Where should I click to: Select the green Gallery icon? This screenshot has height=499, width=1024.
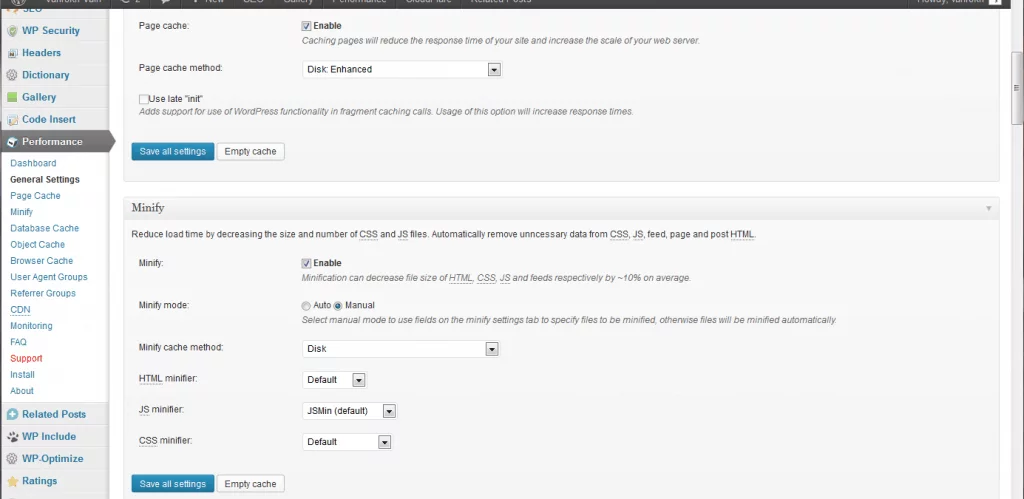tap(12, 97)
